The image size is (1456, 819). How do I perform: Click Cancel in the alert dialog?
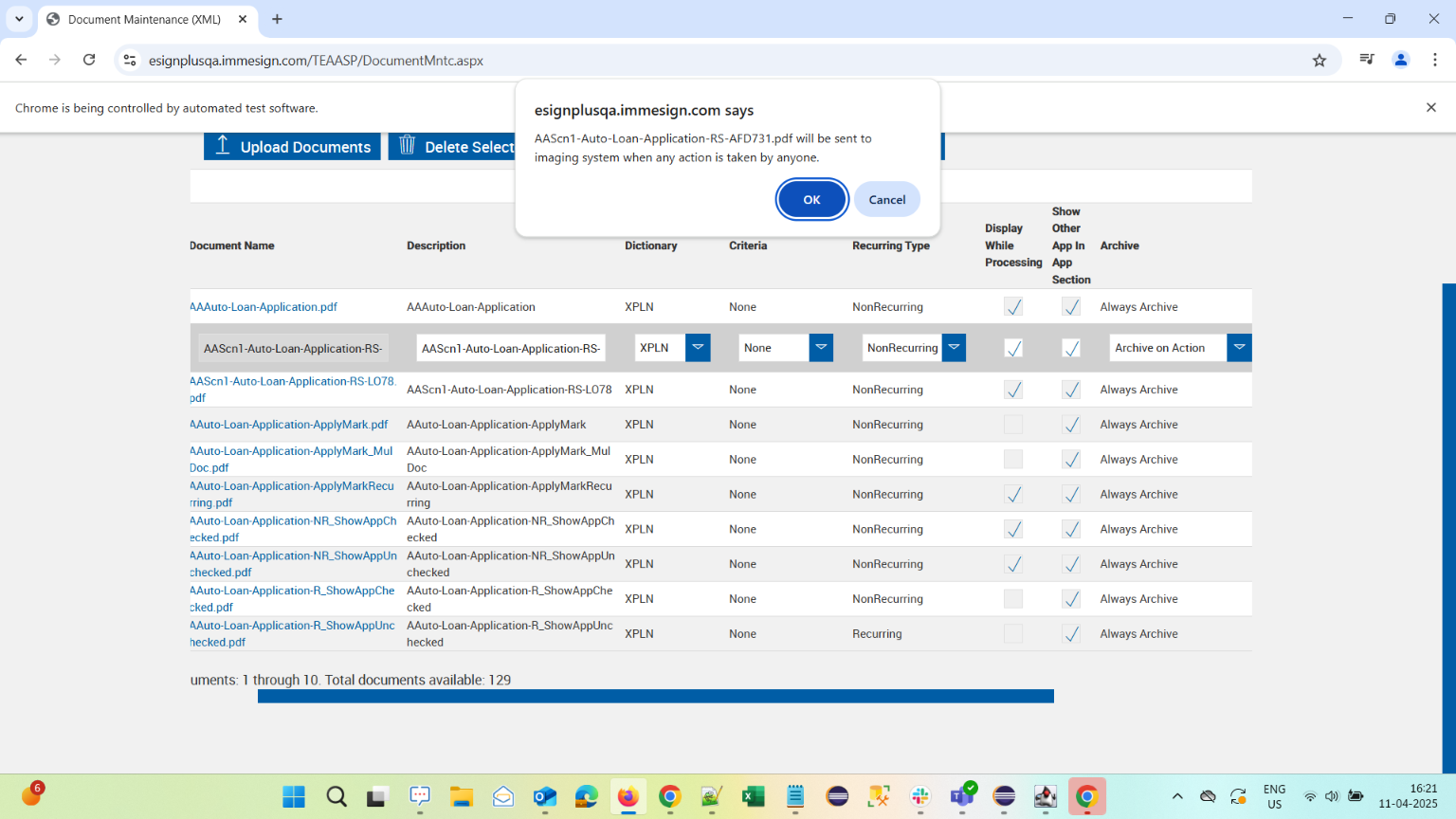coord(887,199)
